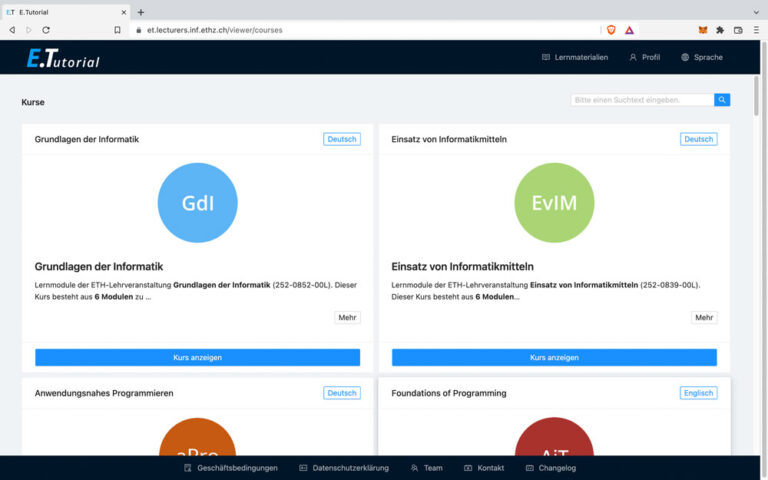Click the bookmark icon in address bar
This screenshot has height=480, width=768.
pyautogui.click(x=117, y=30)
